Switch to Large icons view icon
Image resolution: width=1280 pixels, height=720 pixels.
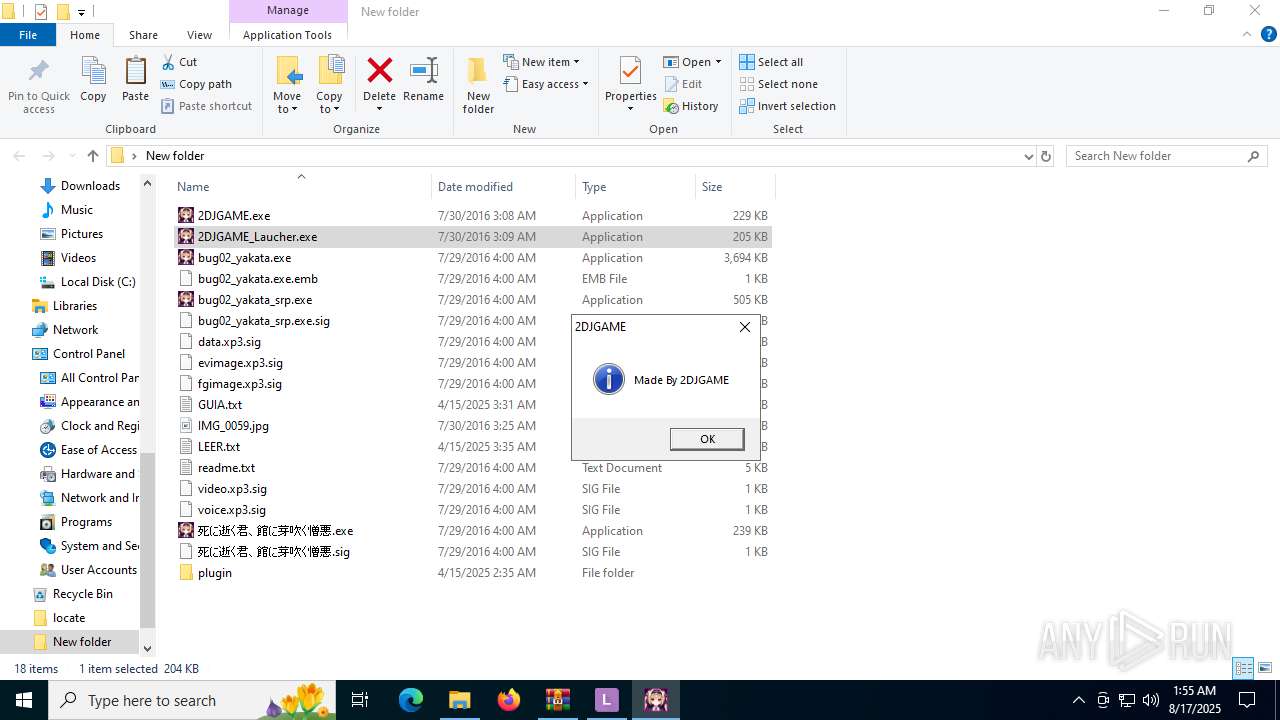[x=1265, y=668]
